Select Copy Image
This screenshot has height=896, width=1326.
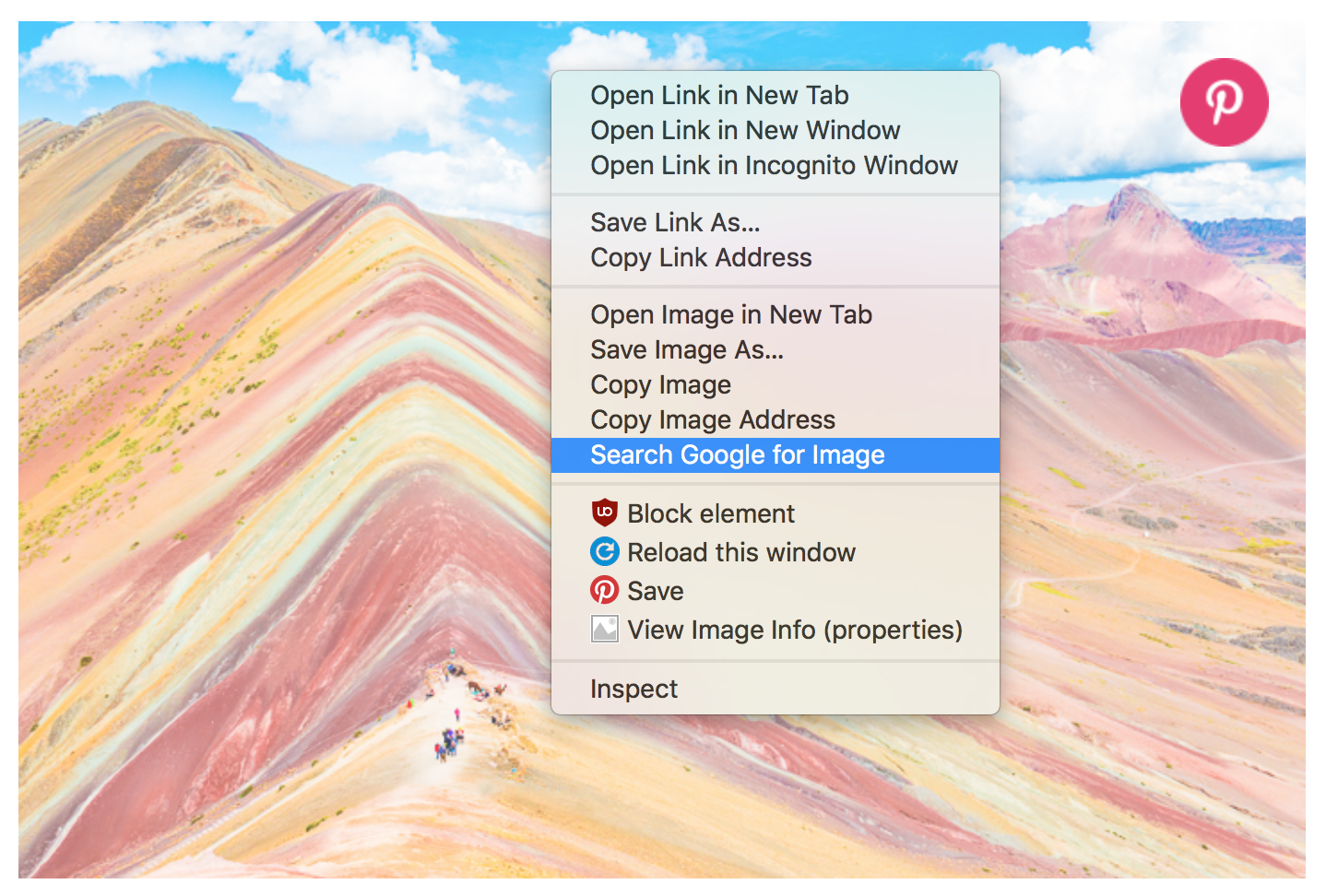click(660, 384)
